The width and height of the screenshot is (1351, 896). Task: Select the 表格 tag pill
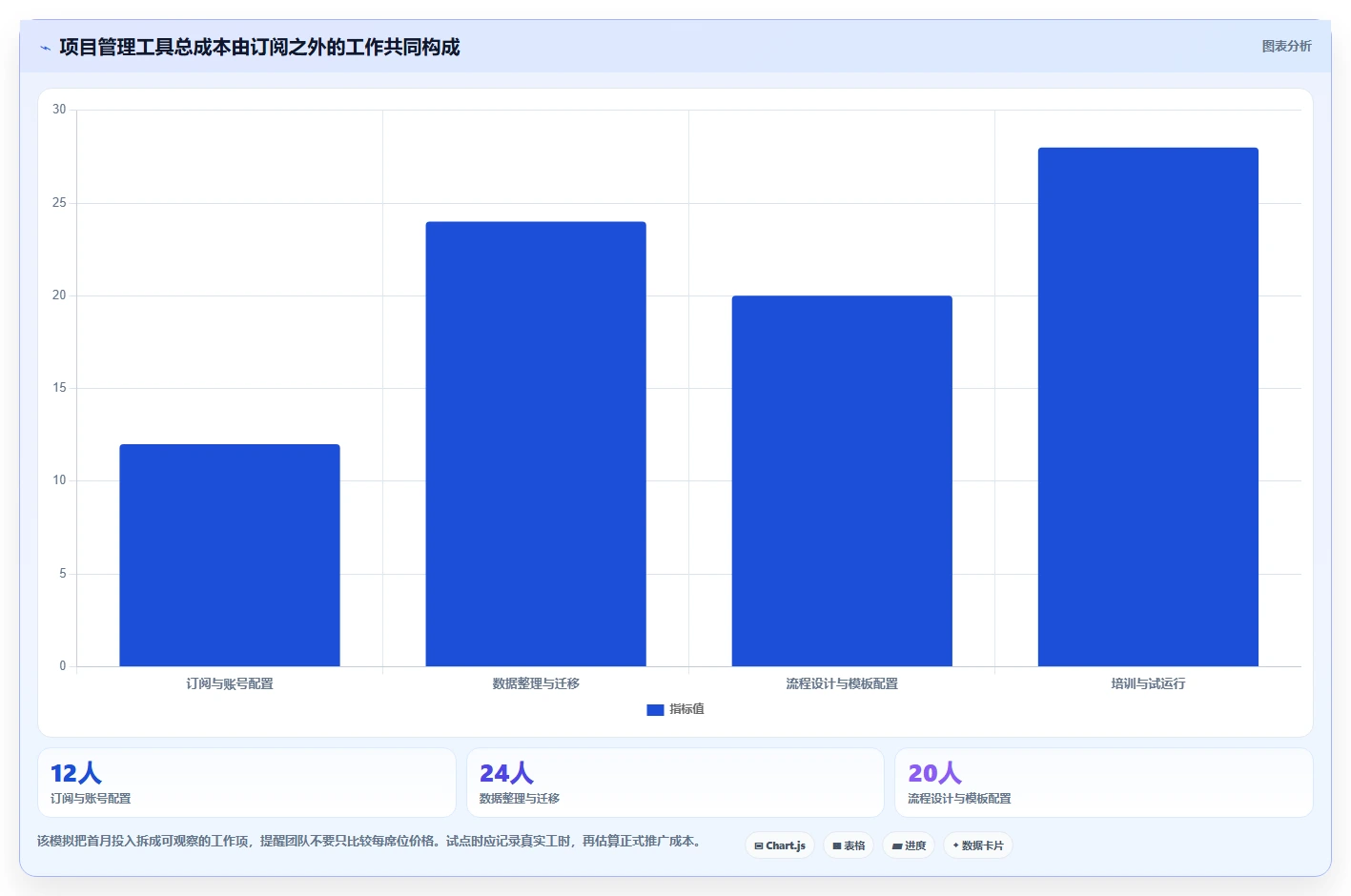pos(849,845)
